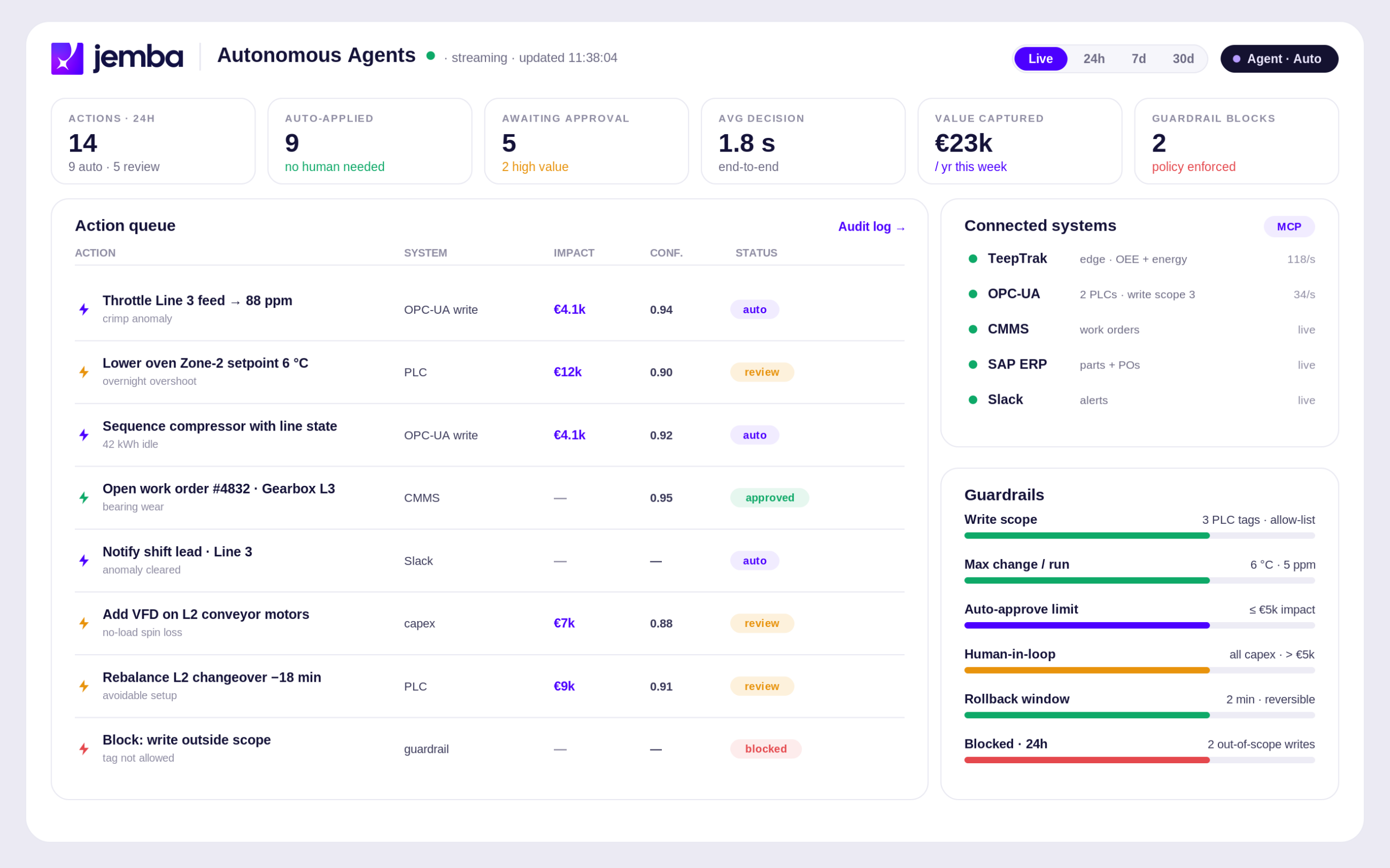
Task: Click the lightning icon for Throttle Line 3 feed
Action: 84,309
